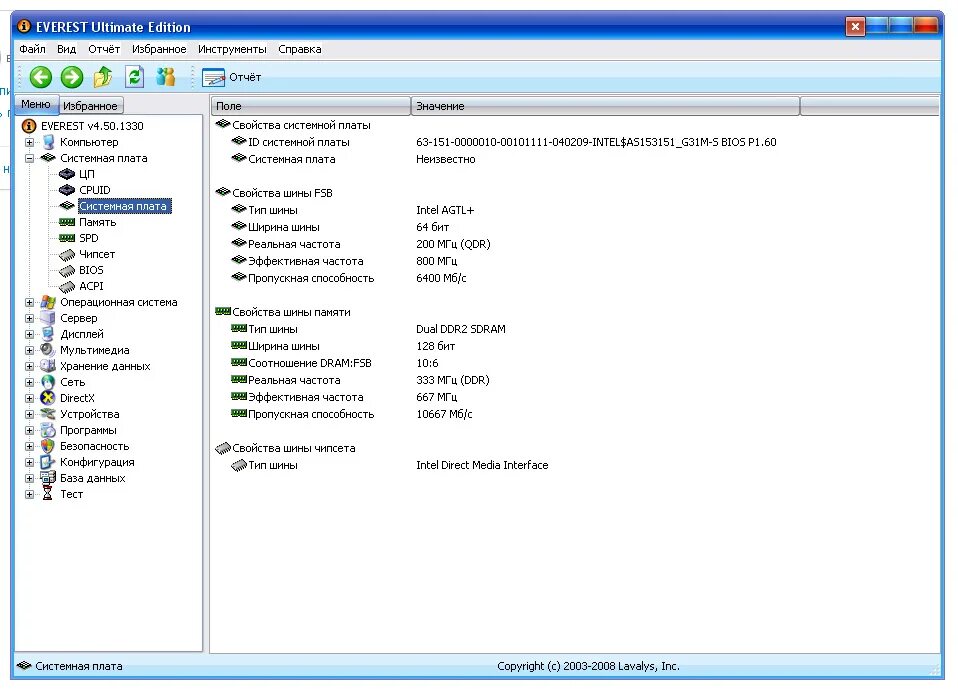Click the База данных database icon
This screenshot has width=958, height=690.
coord(48,478)
